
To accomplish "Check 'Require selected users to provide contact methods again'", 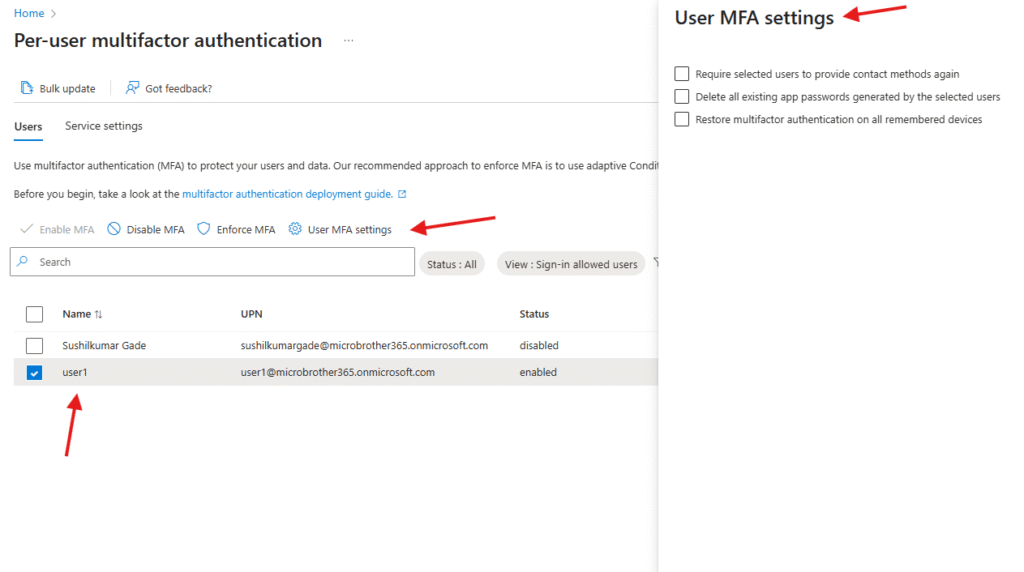I will click(682, 74).
